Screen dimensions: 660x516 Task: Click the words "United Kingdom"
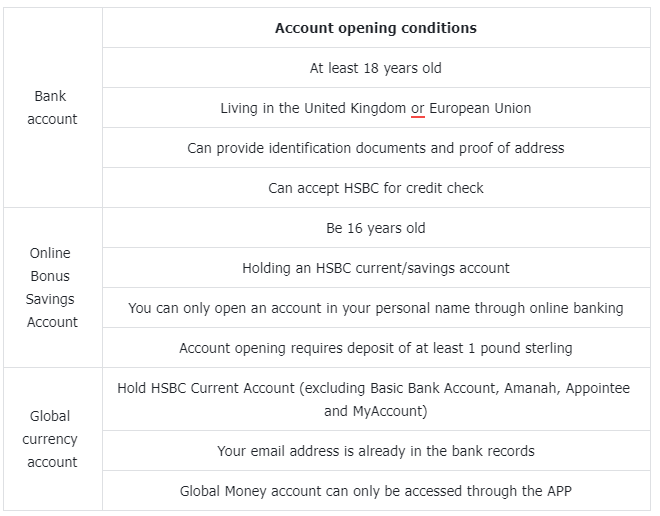click(356, 108)
